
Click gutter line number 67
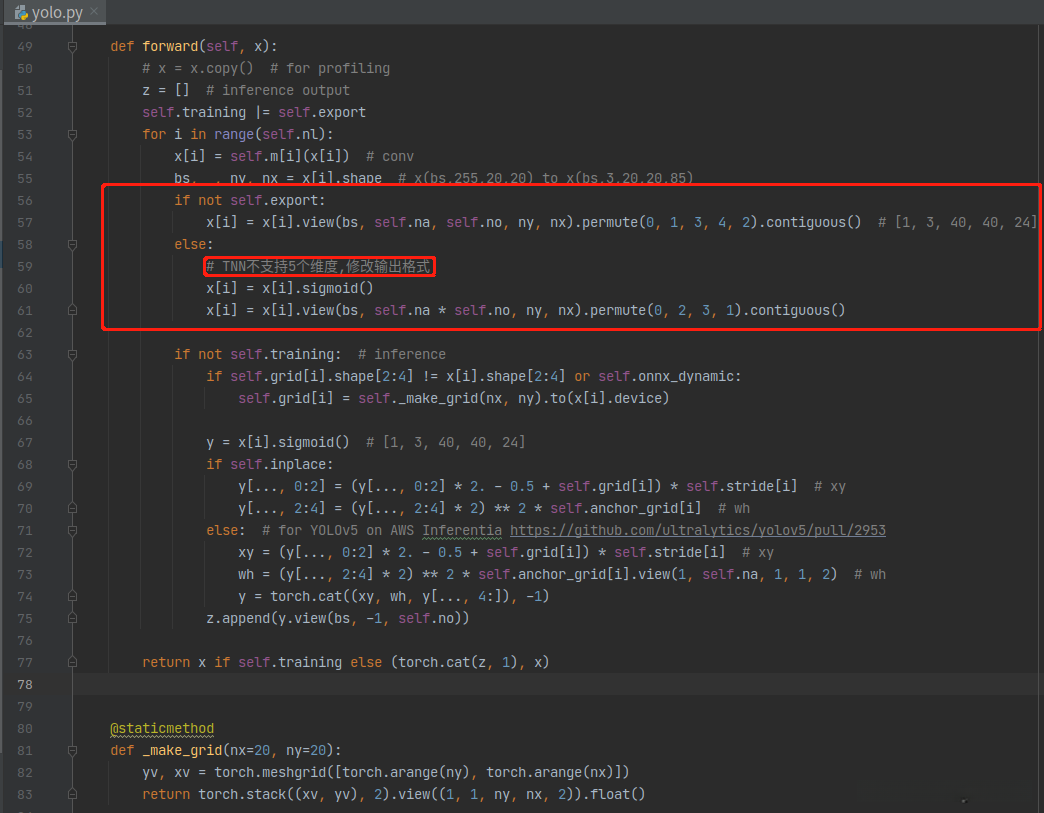point(25,442)
